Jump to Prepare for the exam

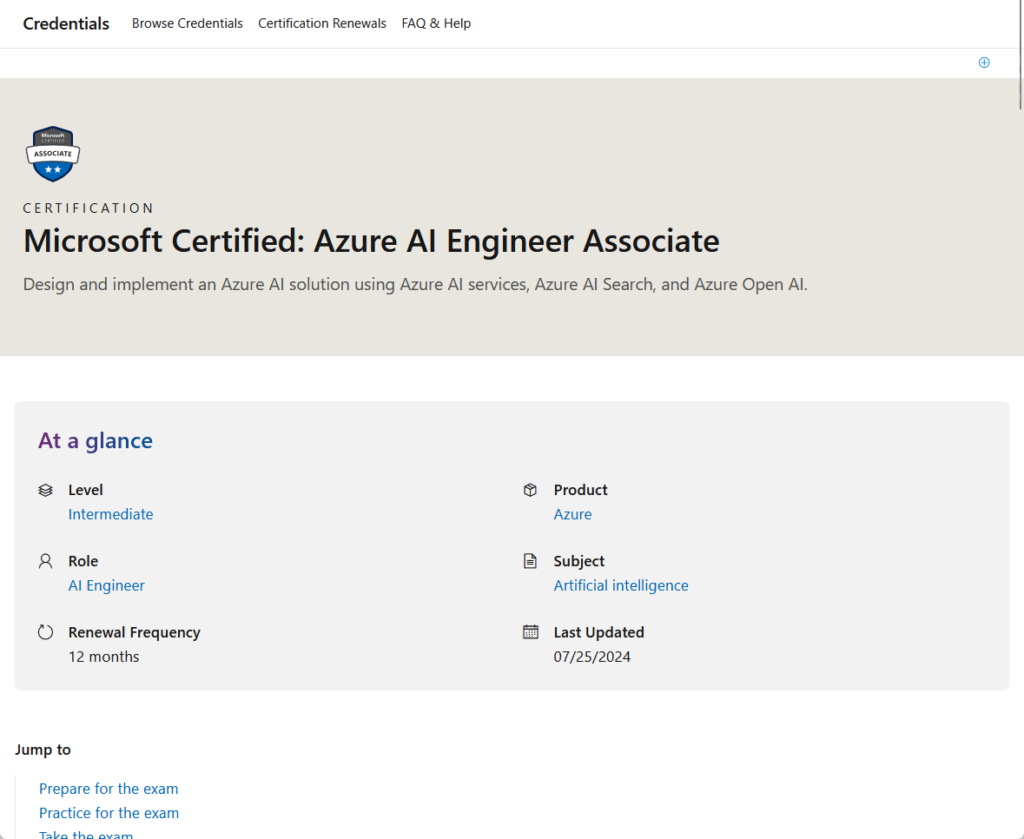[108, 789]
